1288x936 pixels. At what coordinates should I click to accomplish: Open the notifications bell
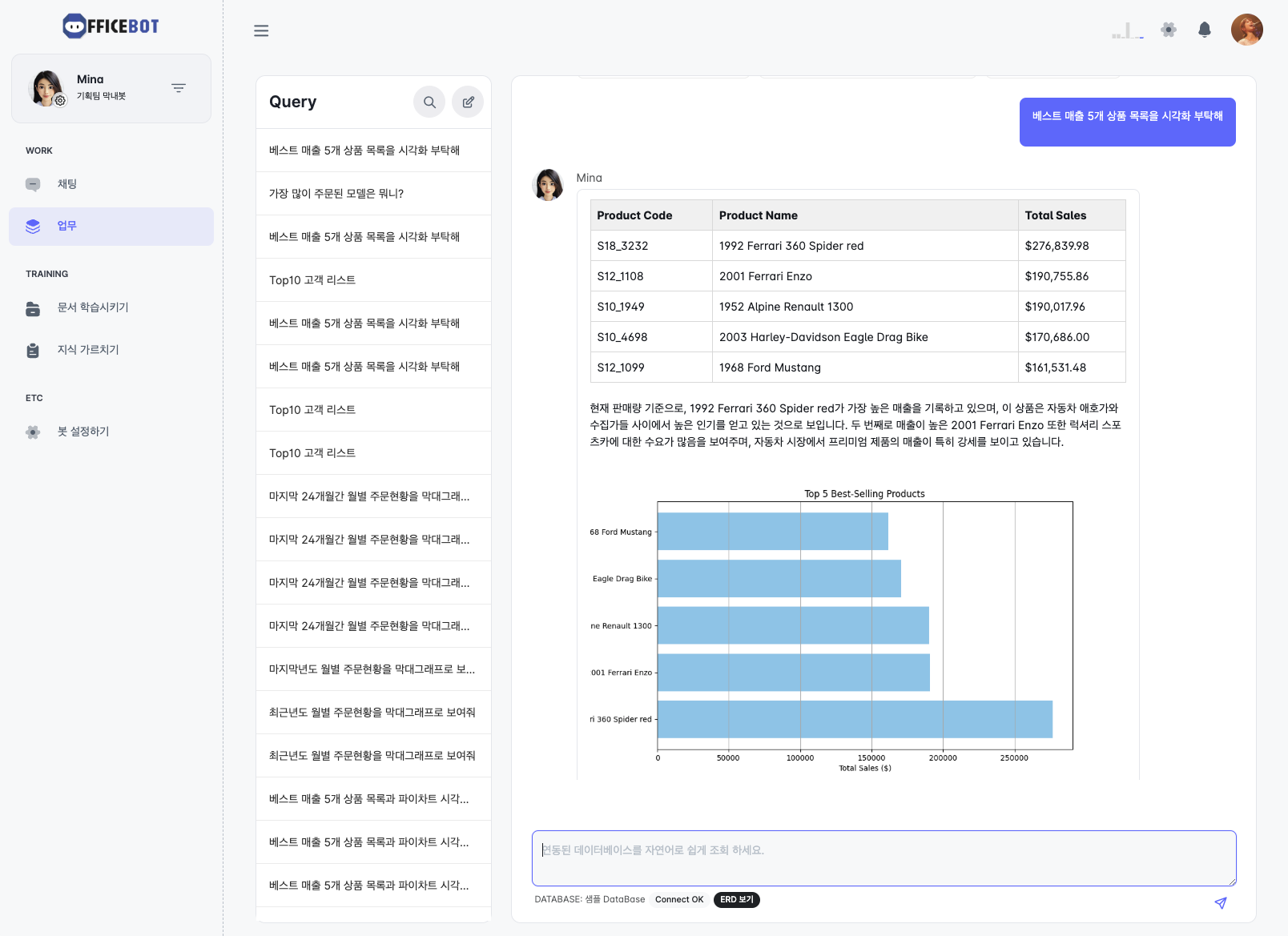pos(1204,30)
